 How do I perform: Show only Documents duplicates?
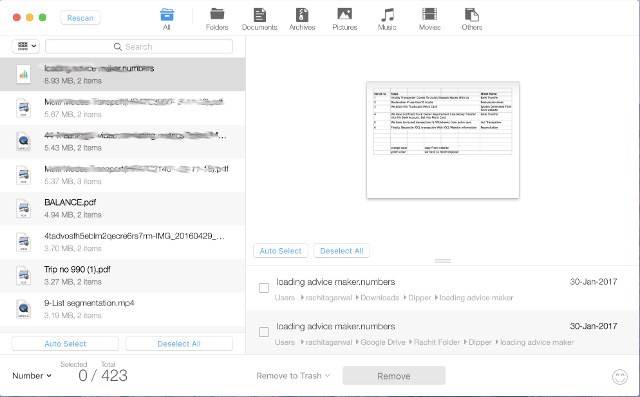pyautogui.click(x=260, y=15)
